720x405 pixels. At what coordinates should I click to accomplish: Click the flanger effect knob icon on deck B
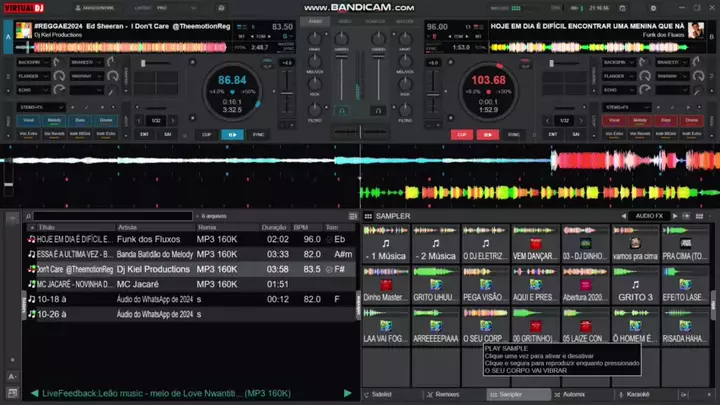pos(645,76)
